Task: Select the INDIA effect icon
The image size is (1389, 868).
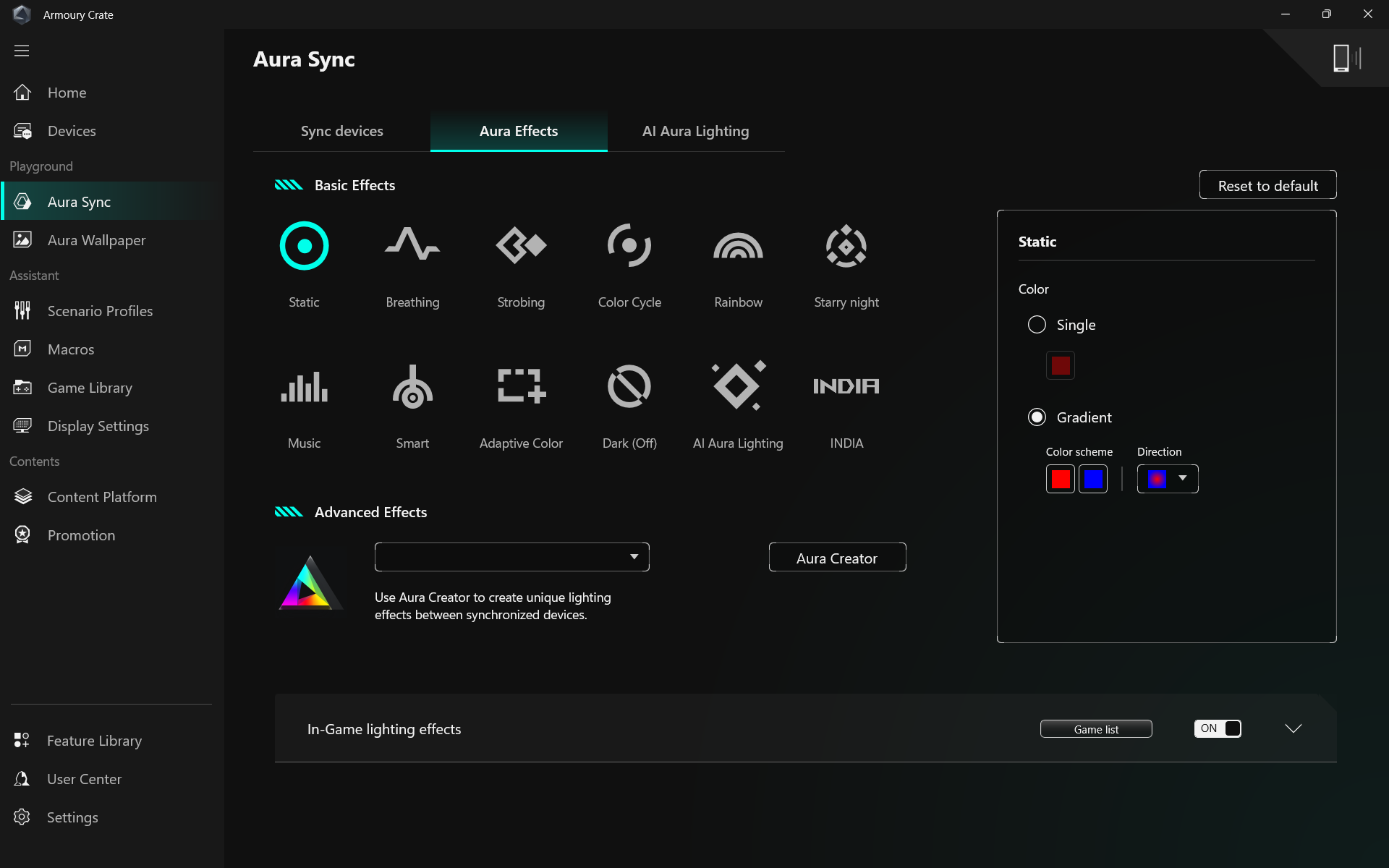Action: click(846, 386)
